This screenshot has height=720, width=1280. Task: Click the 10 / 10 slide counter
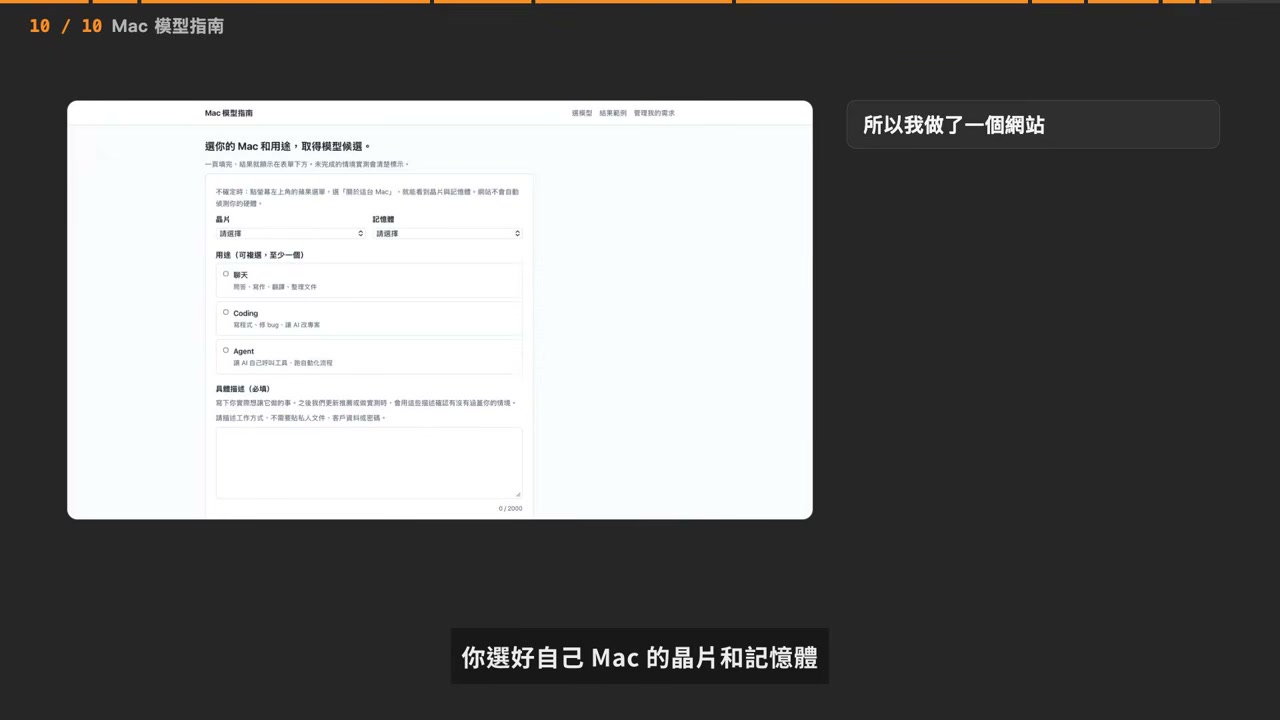click(x=66, y=26)
